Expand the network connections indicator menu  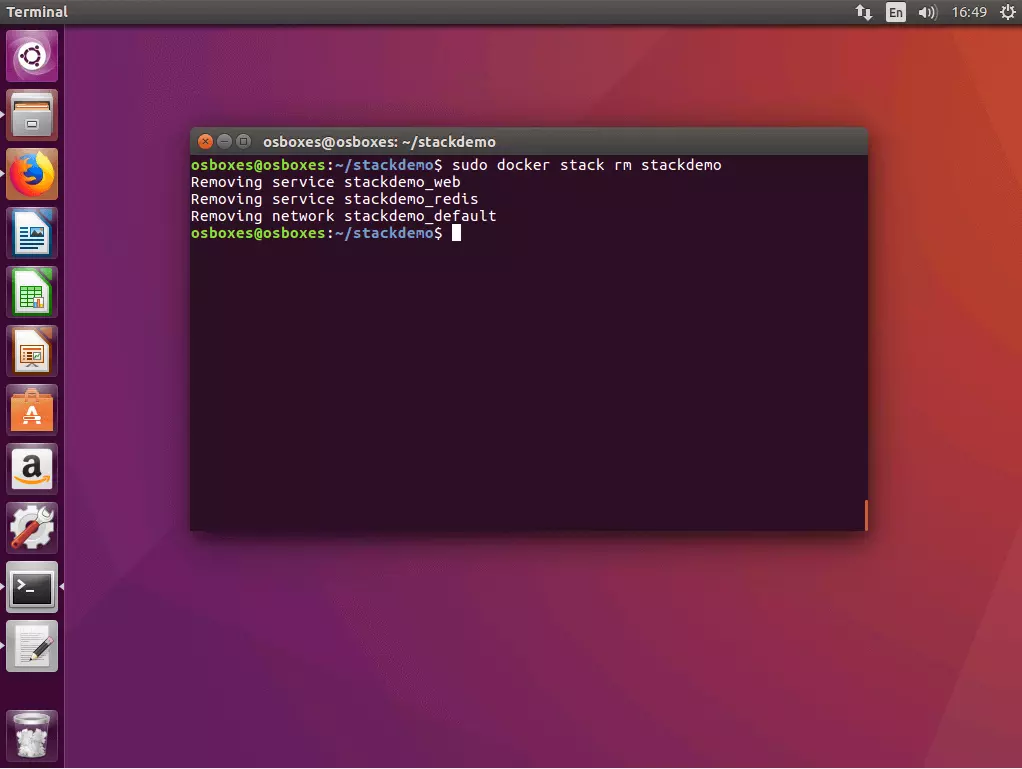863,12
